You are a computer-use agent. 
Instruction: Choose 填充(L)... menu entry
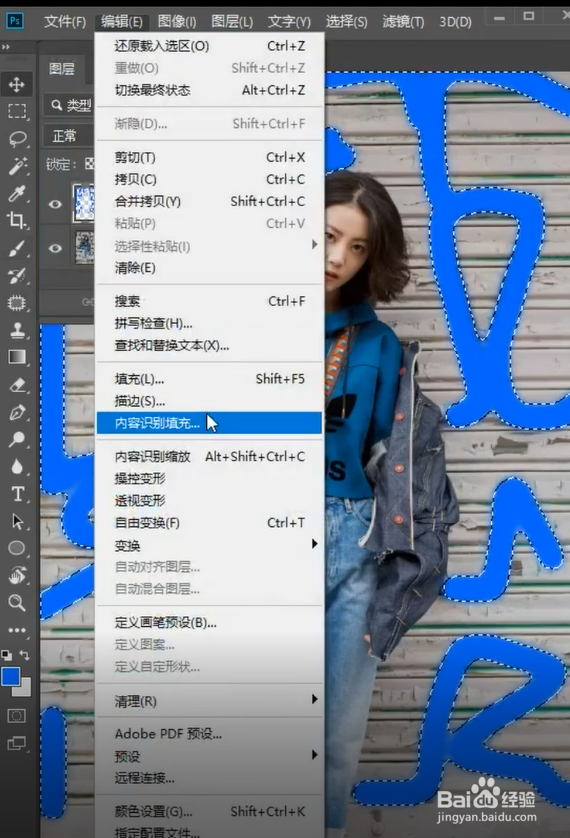[209, 379]
